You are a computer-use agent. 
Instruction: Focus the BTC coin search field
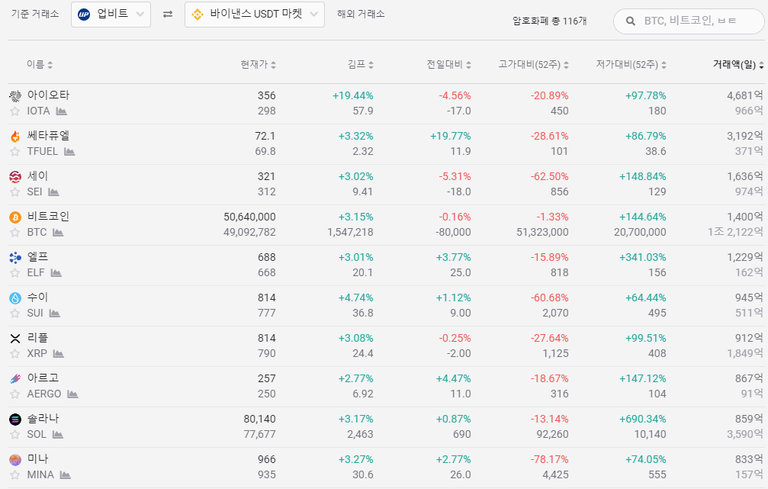(x=689, y=21)
